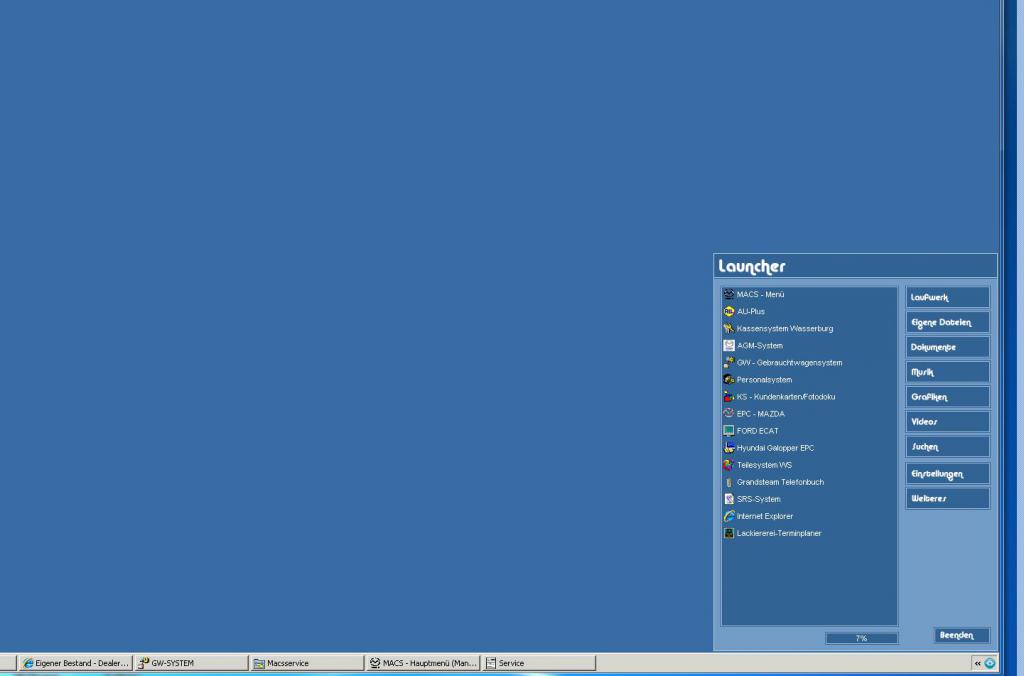Activate the Macsservice taskbar window
The height and width of the screenshot is (676, 1024).
(x=307, y=663)
